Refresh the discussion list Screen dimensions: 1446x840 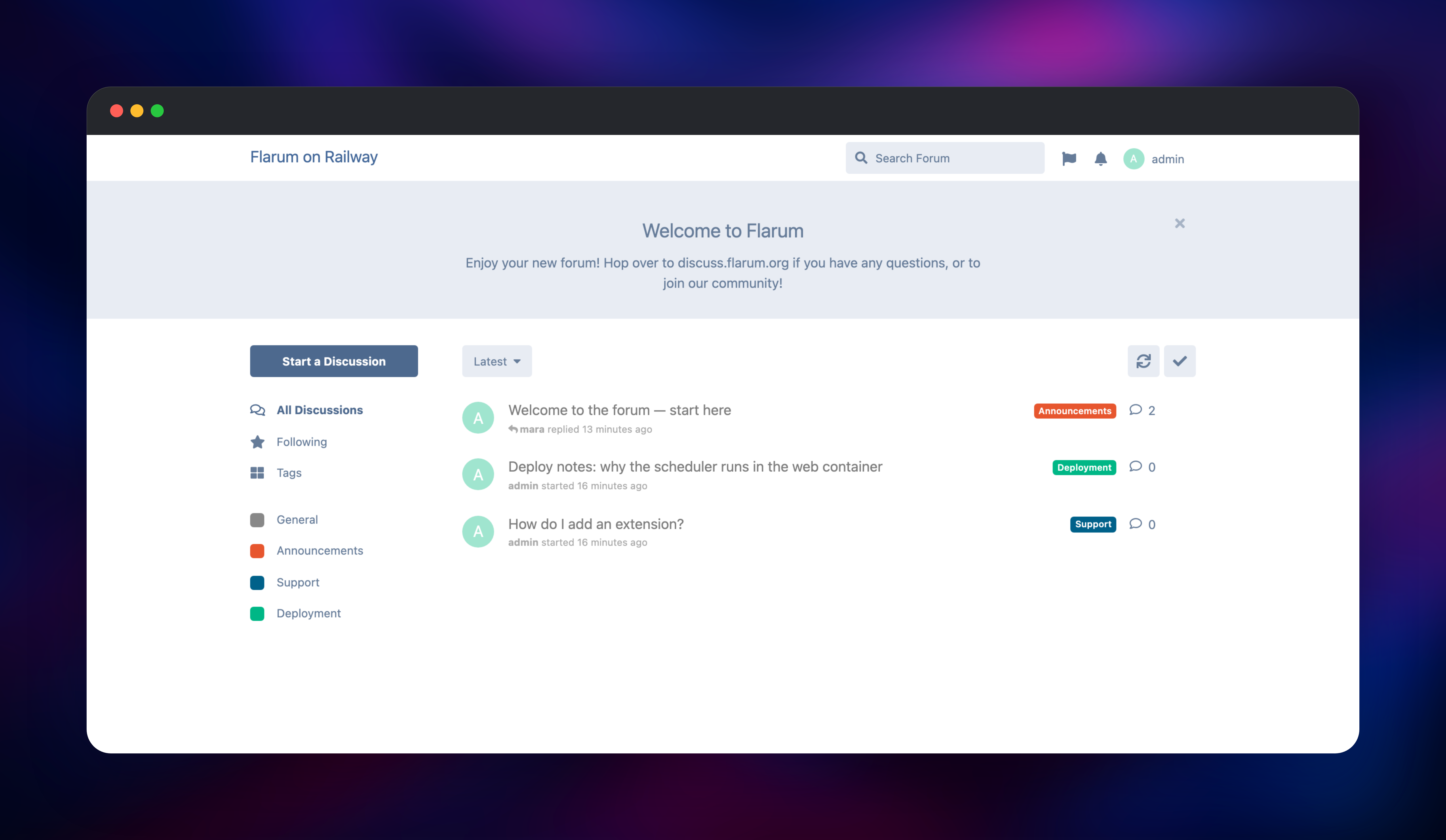(x=1143, y=361)
